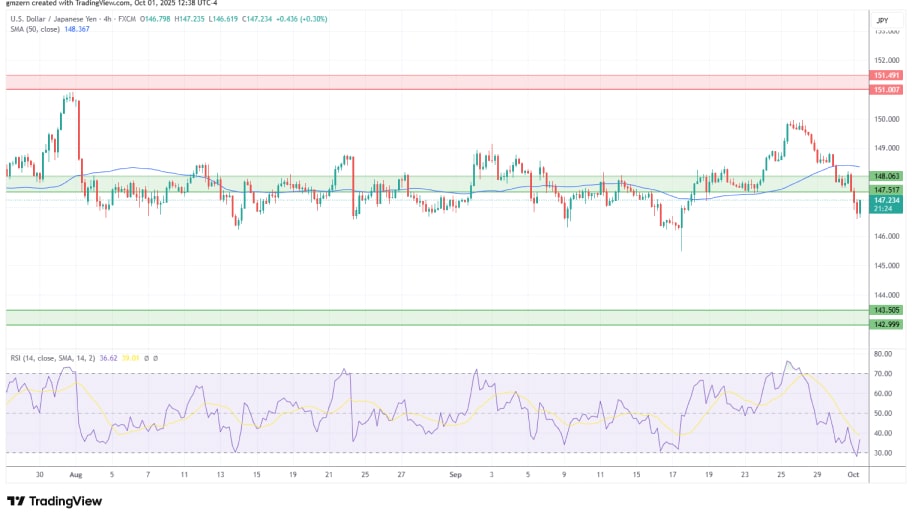912x513 pixels.
Task: Click the 143.505 green price label
Action: pyautogui.click(x=884, y=310)
